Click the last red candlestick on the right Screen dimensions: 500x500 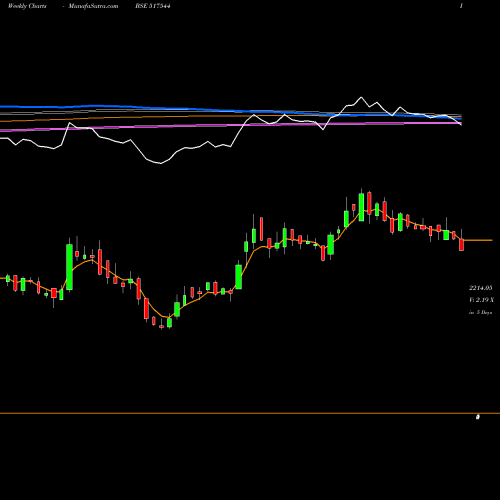pos(462,244)
